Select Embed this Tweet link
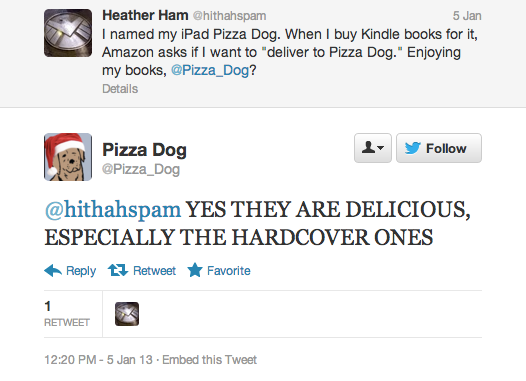The width and height of the screenshot is (526, 381). pyautogui.click(x=210, y=360)
